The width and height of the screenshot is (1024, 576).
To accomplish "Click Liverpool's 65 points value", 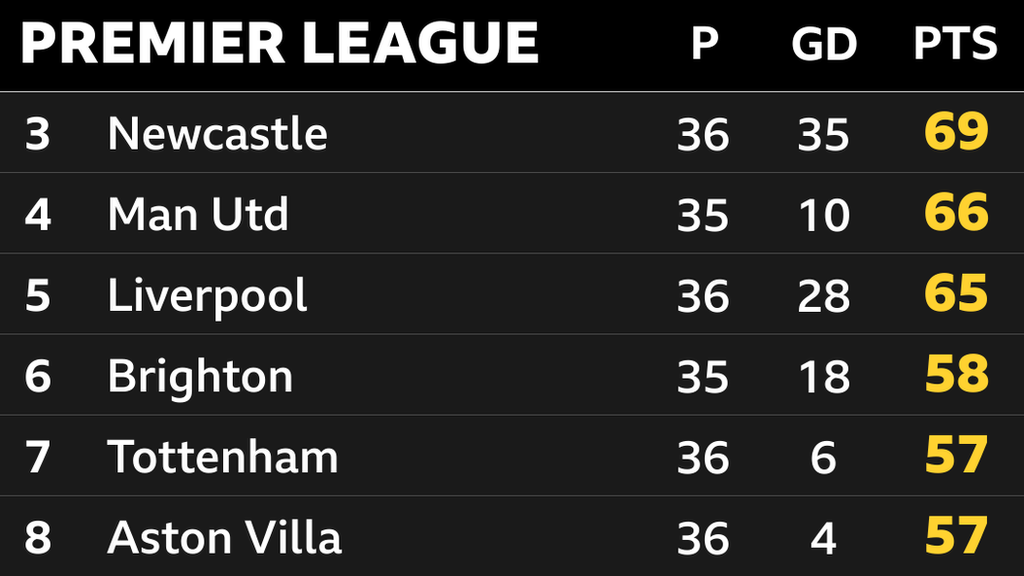I will tap(956, 295).
